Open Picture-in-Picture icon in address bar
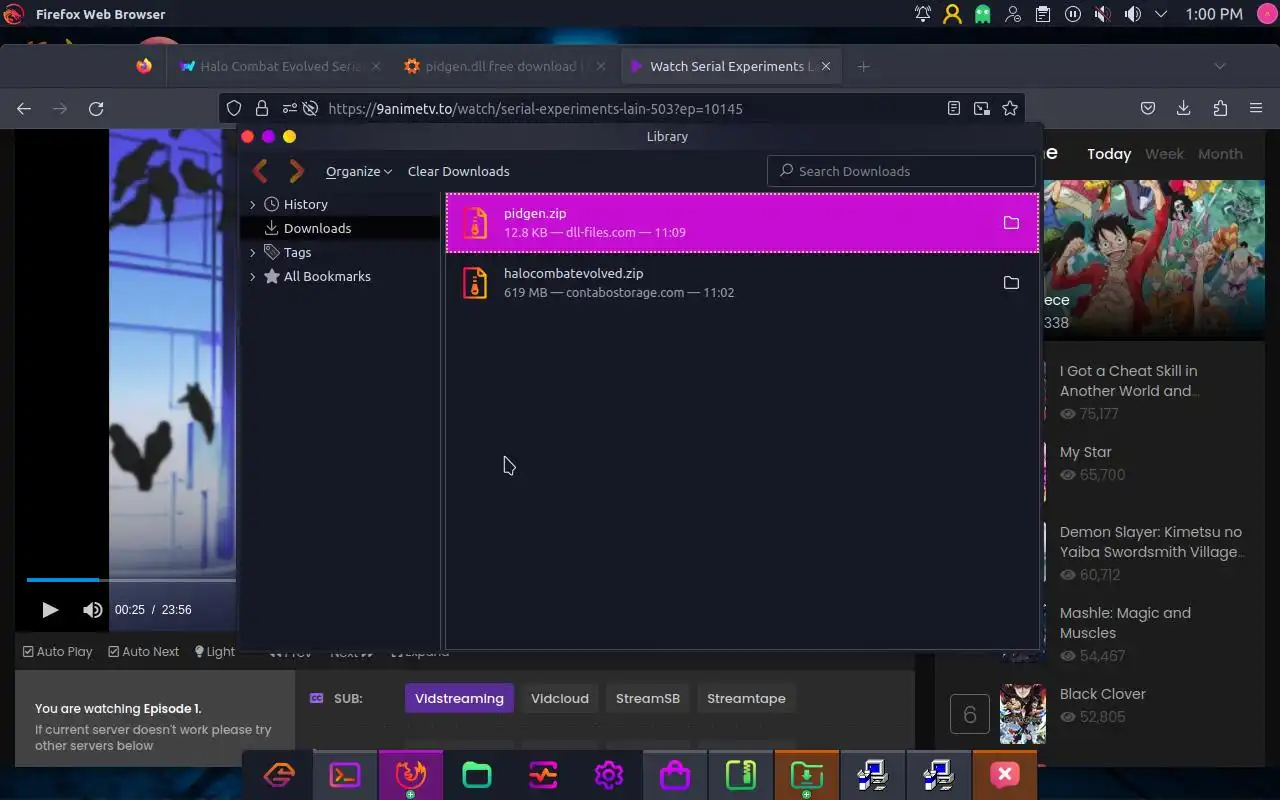Viewport: 1280px width, 800px height. [982, 108]
